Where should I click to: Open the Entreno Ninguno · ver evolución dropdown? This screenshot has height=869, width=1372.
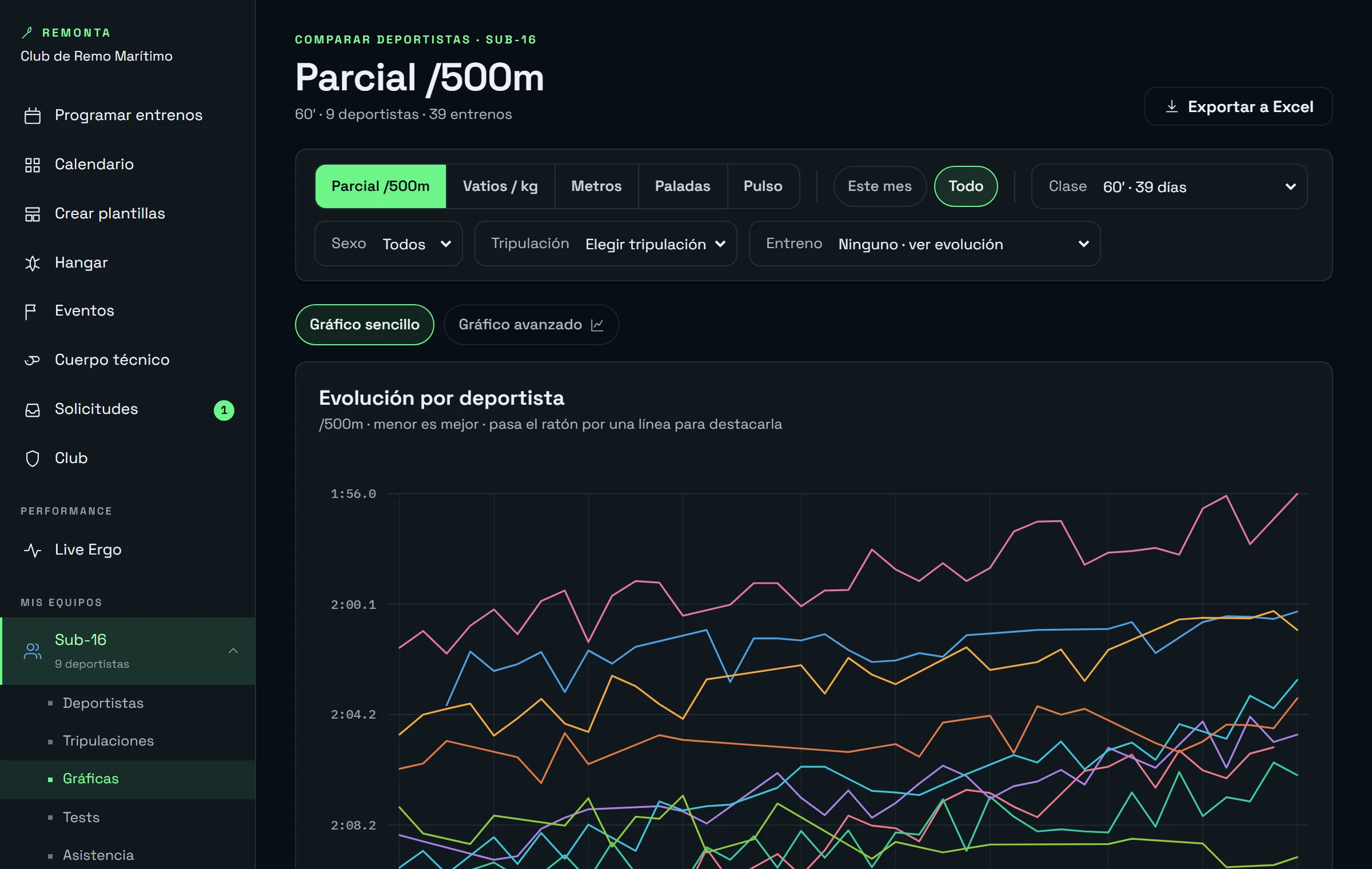925,244
